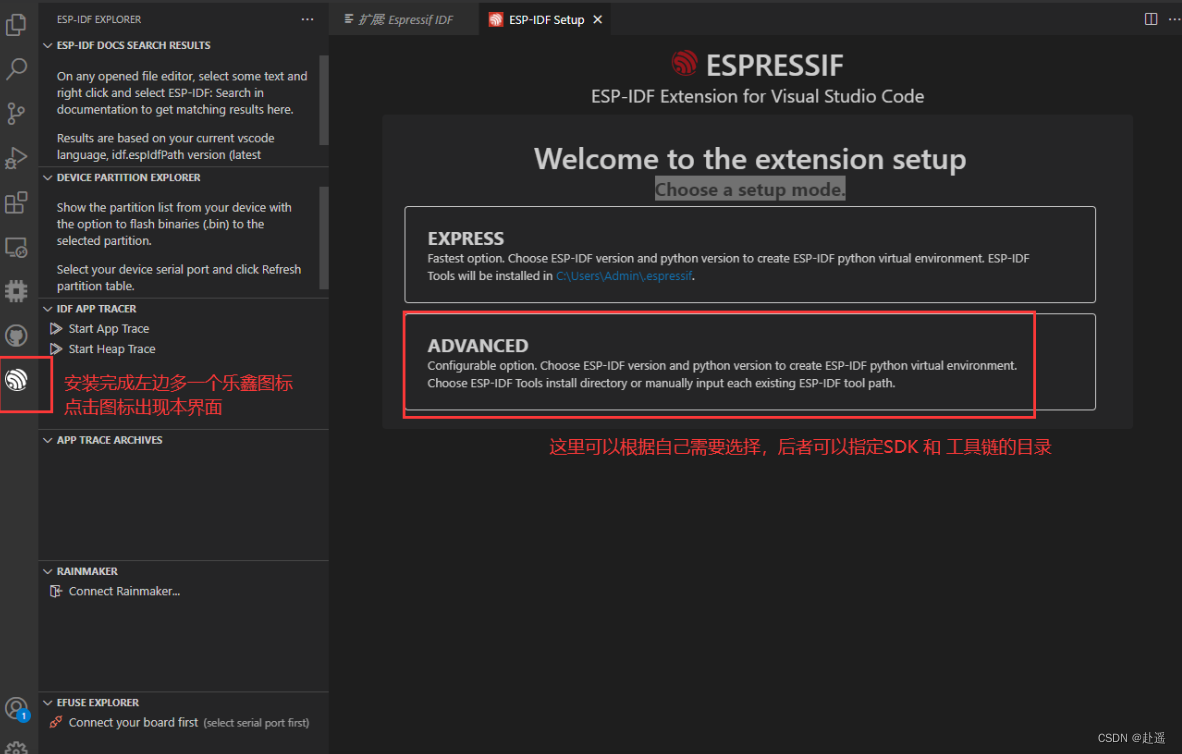
Task: Select Start Heap Trace item
Action: 184,349
